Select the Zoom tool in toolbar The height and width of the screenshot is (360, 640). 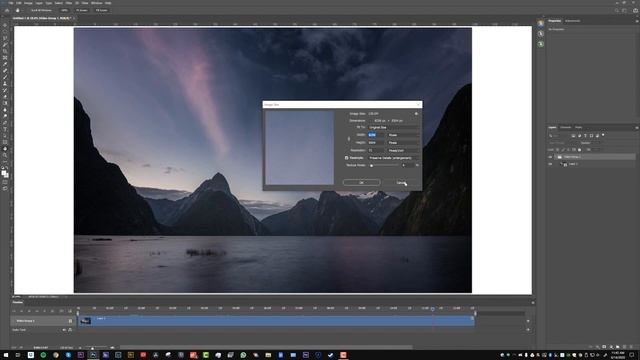point(5,155)
